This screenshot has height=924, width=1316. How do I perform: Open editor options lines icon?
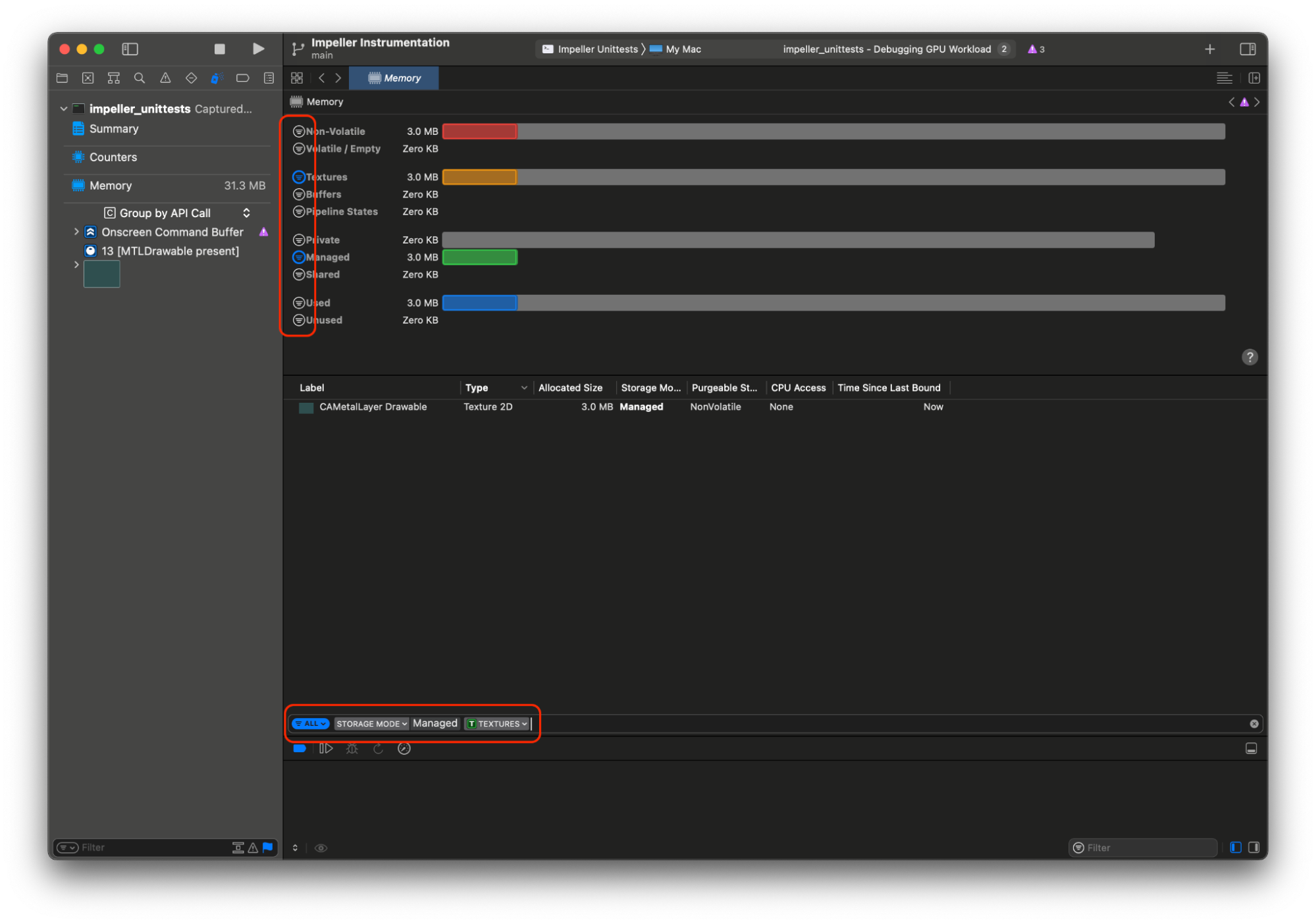point(1224,78)
